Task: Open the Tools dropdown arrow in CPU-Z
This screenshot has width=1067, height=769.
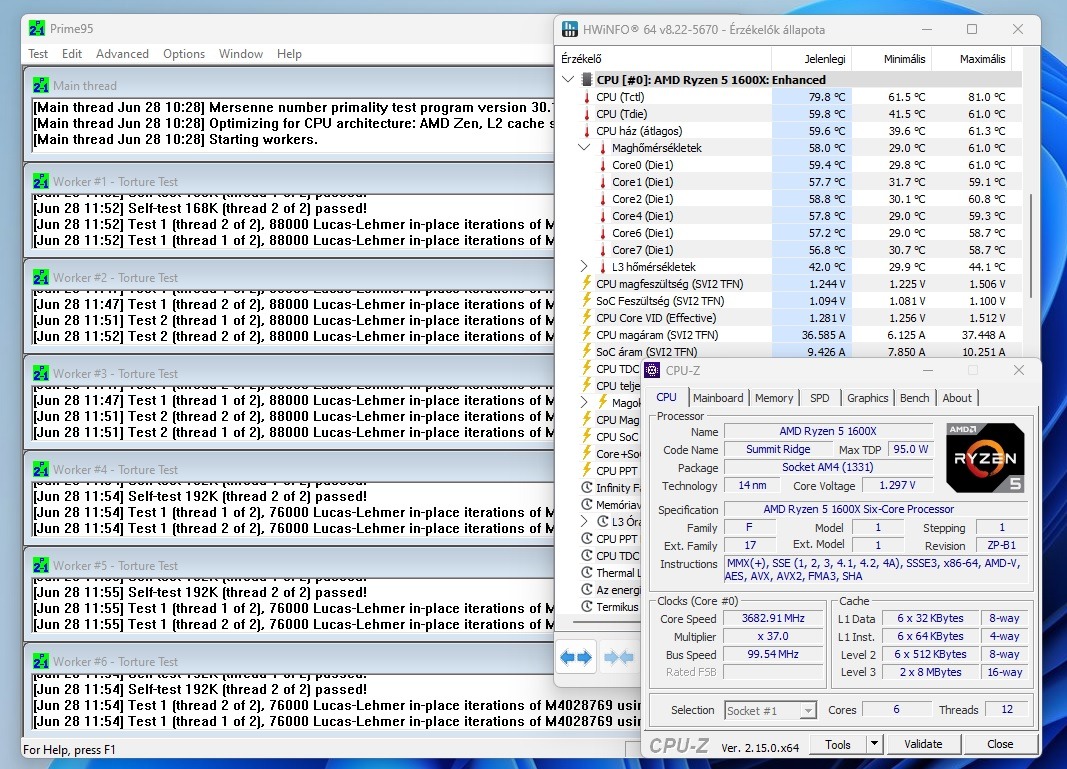Action: 874,744
